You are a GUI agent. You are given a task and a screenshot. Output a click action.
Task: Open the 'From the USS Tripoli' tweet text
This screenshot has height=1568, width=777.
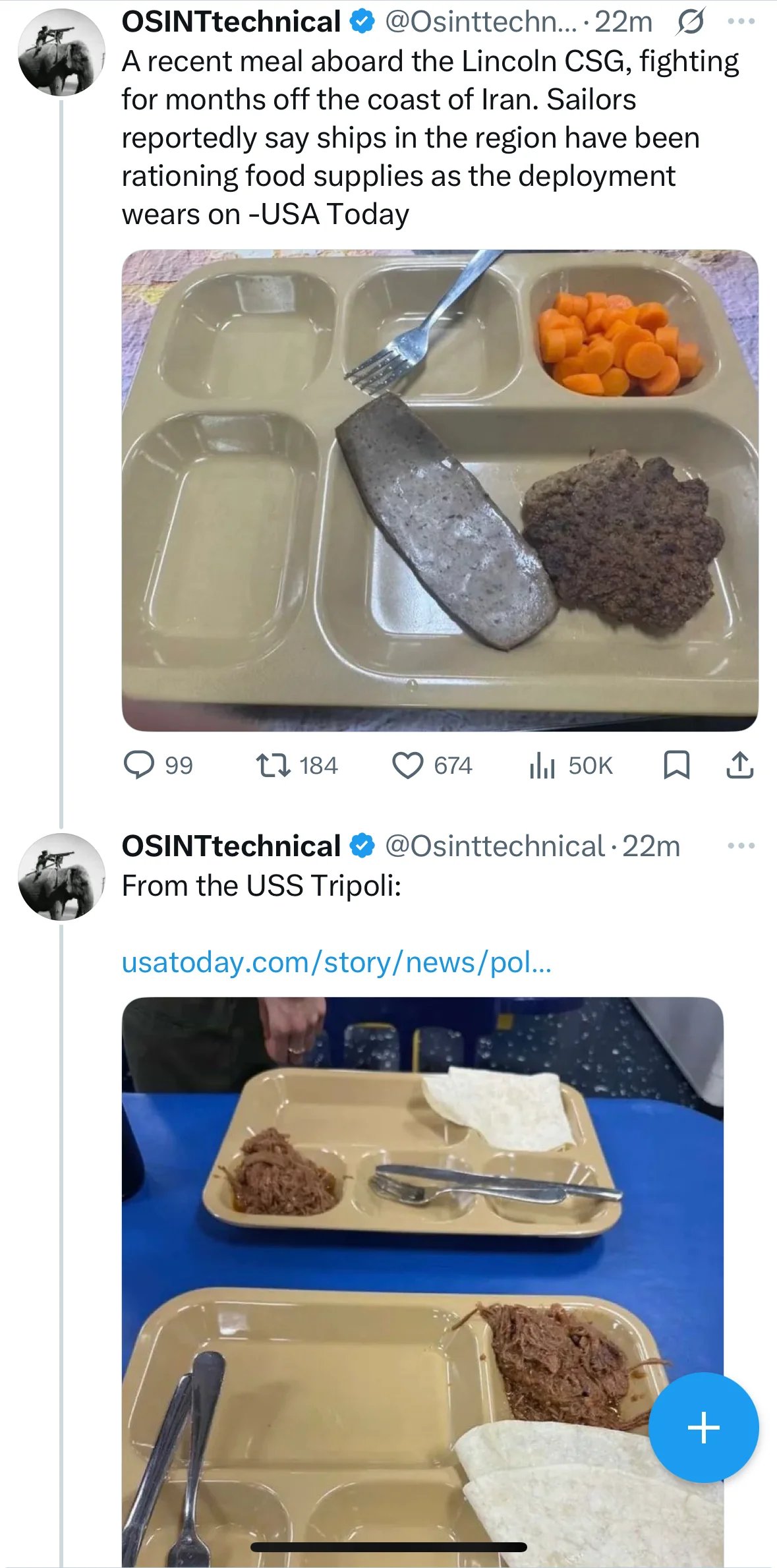point(262,886)
